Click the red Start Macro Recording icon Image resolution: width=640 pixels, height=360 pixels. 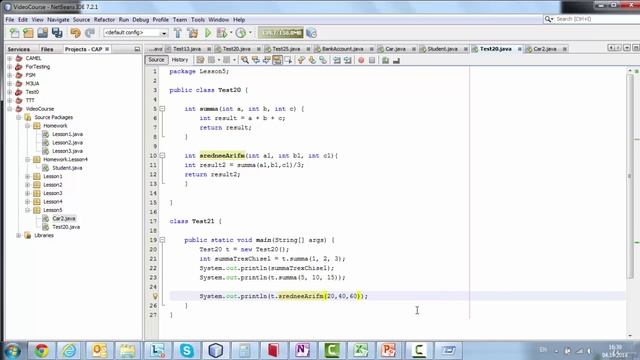(x=361, y=60)
